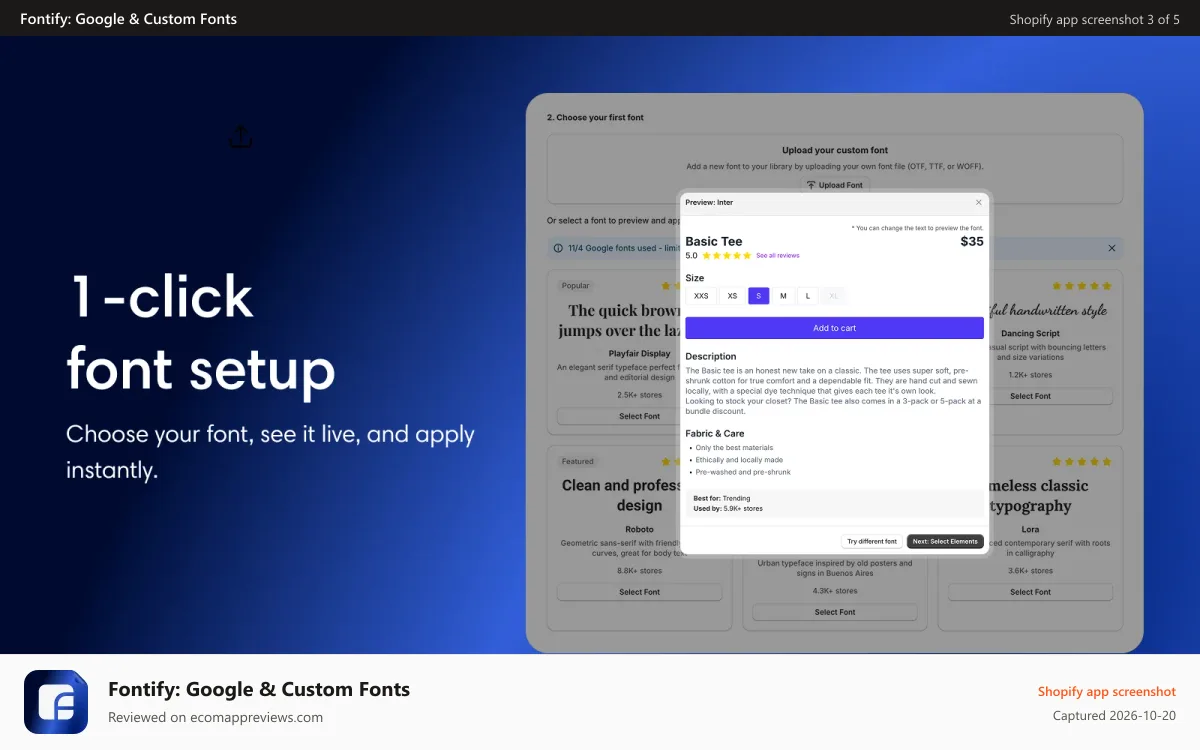The width and height of the screenshot is (1200, 750).
Task: Proceed with Next: Select Elements
Action: pos(945,542)
